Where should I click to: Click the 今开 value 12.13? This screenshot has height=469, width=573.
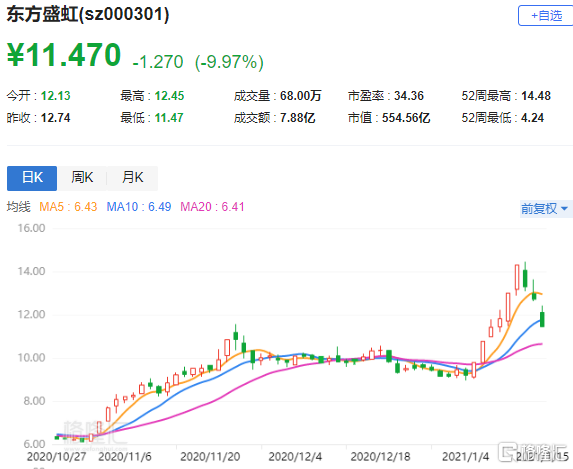click(56, 96)
